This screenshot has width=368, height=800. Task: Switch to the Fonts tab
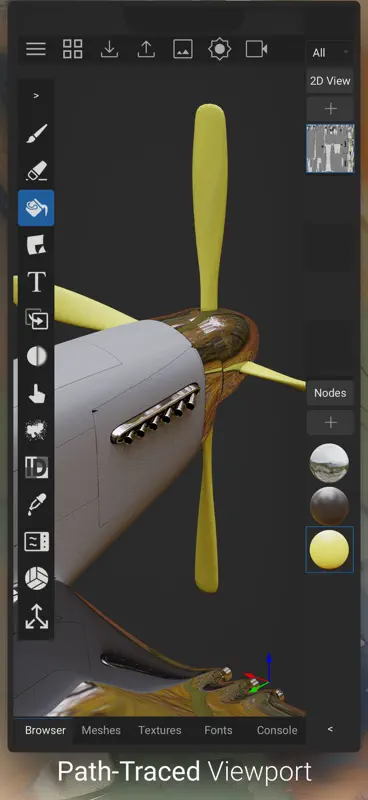218,730
